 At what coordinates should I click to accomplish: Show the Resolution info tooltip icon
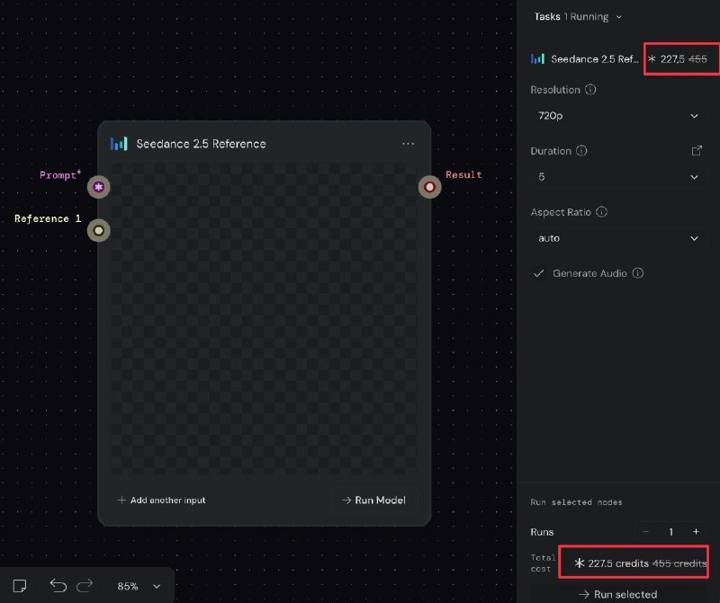(x=591, y=90)
